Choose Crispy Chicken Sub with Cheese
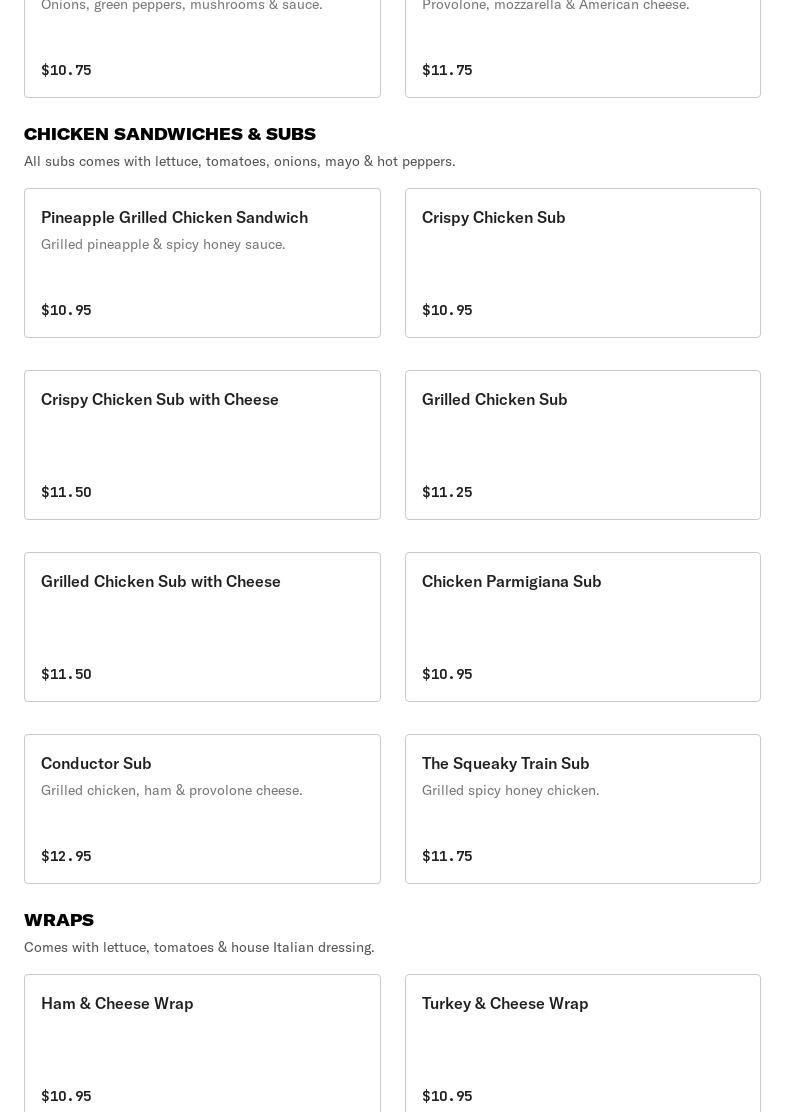 pyautogui.click(x=202, y=445)
